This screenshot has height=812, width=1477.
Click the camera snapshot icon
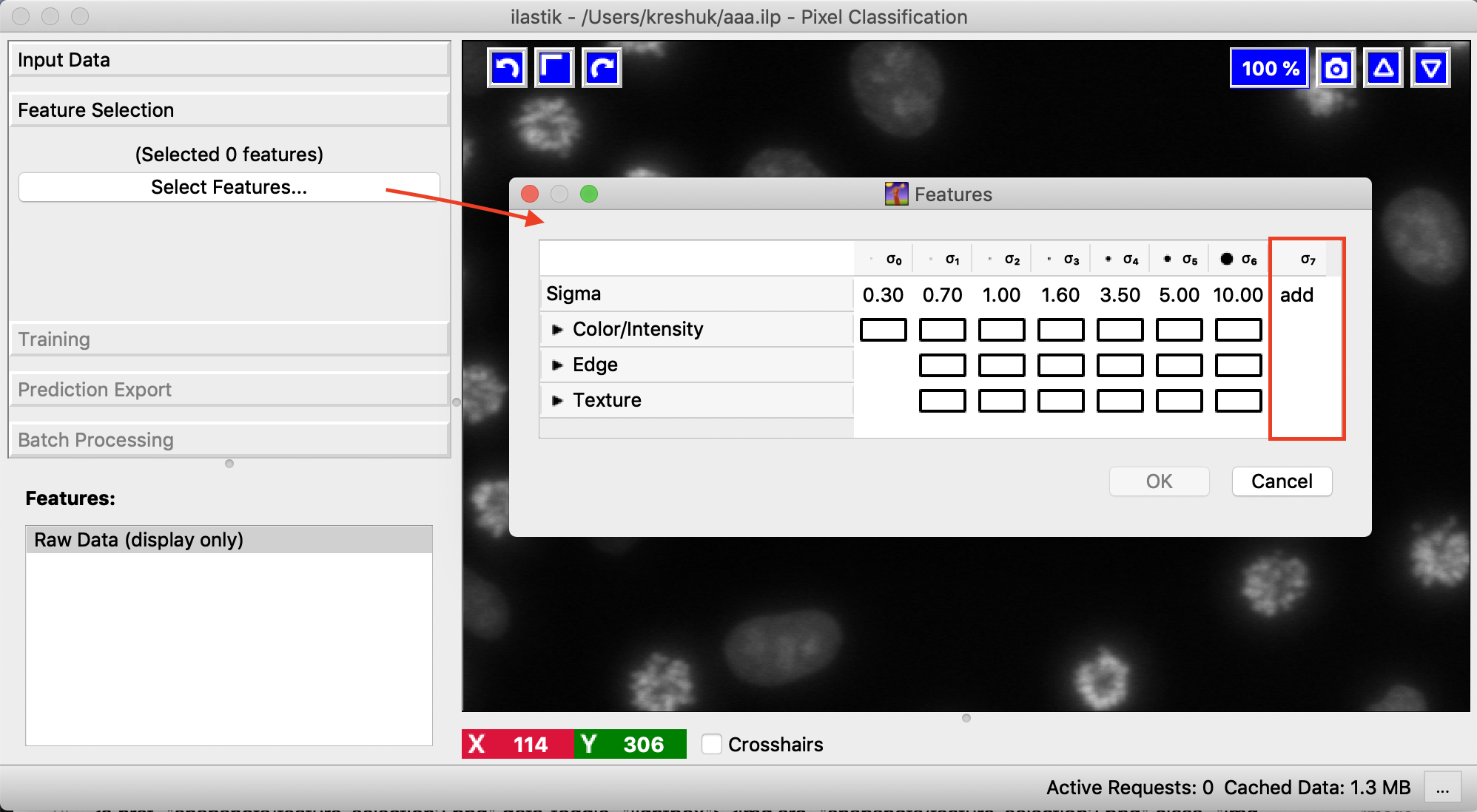pyautogui.click(x=1336, y=68)
